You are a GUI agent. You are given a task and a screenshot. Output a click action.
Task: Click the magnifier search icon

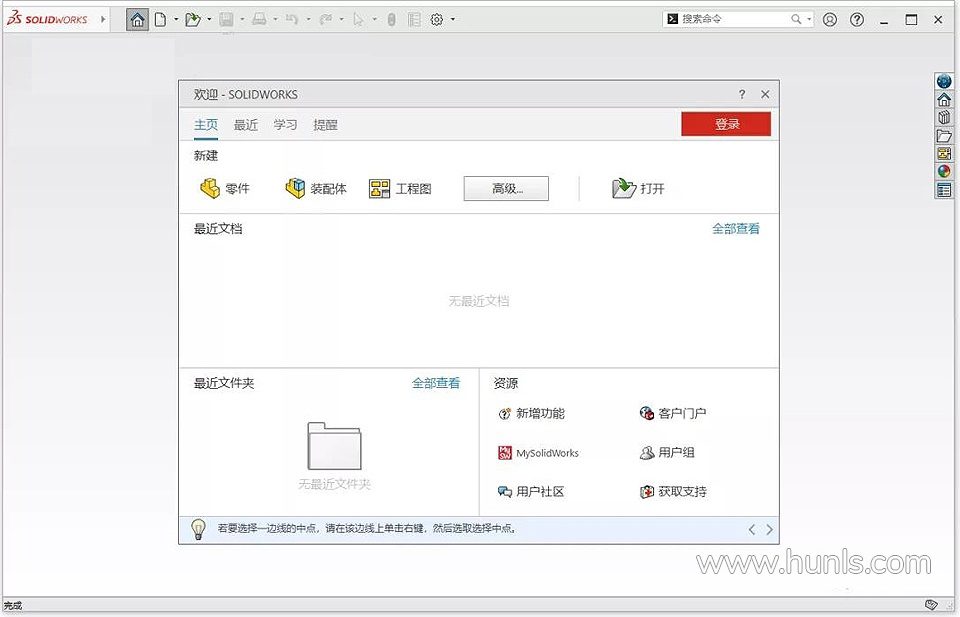point(796,19)
